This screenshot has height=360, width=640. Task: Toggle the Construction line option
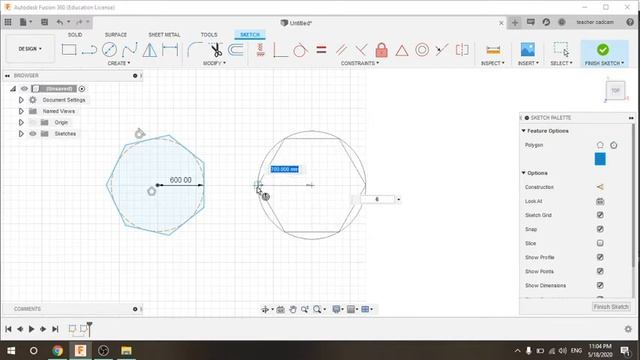point(600,187)
